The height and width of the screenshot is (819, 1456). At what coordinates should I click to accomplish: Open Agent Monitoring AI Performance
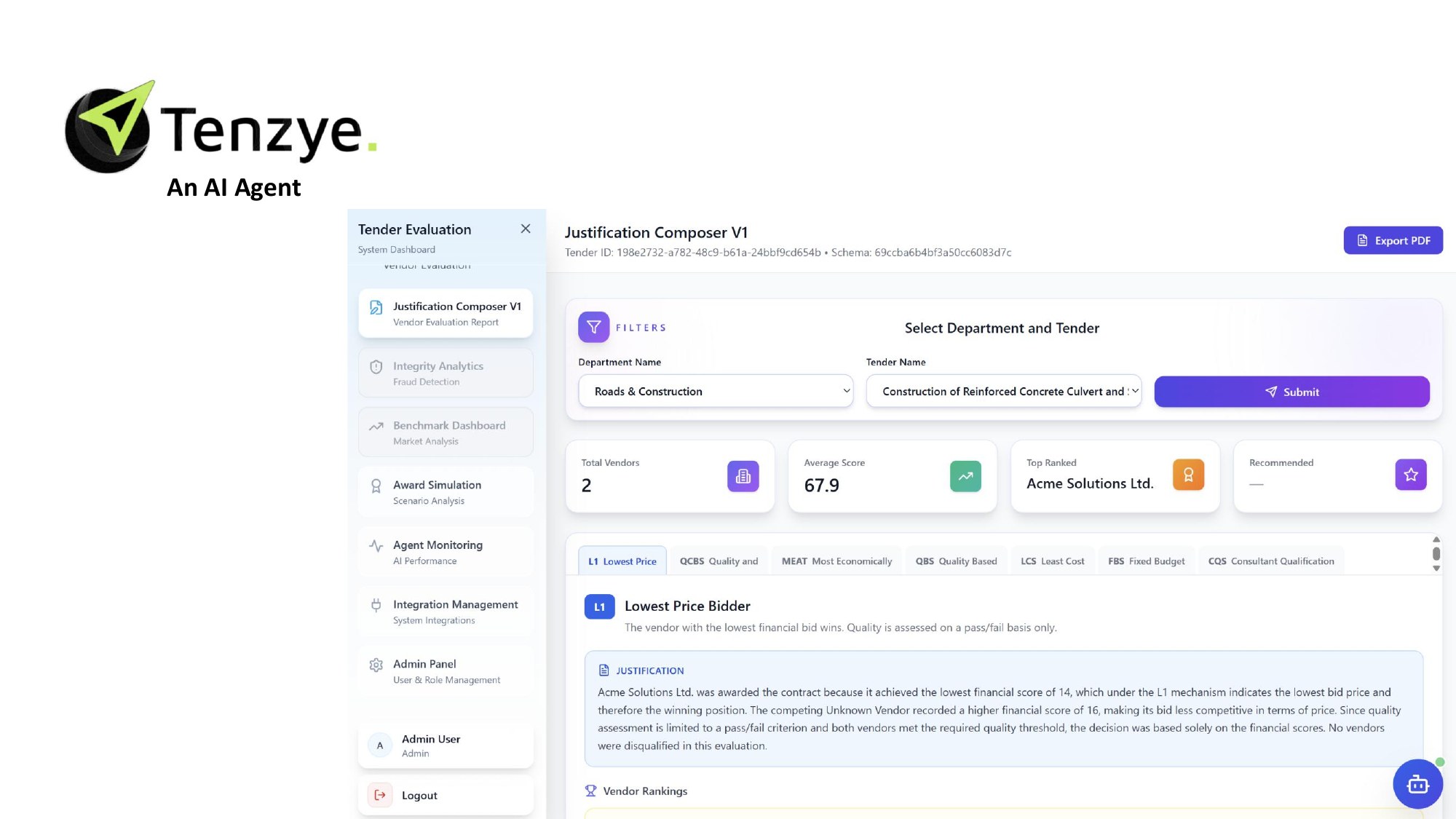pyautogui.click(x=446, y=552)
